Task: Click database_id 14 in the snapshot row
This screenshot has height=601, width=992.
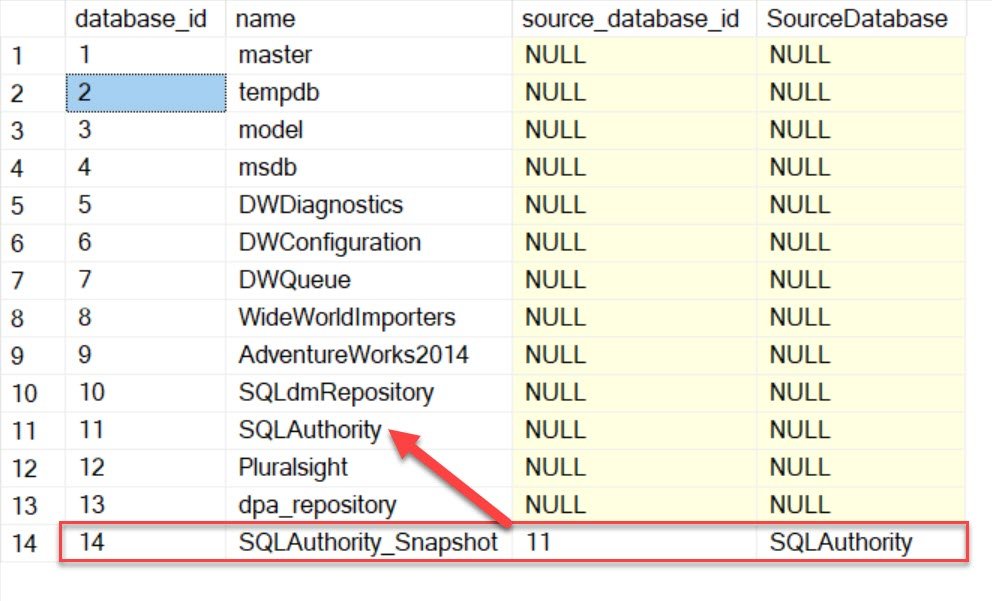Action: pyautogui.click(x=146, y=542)
